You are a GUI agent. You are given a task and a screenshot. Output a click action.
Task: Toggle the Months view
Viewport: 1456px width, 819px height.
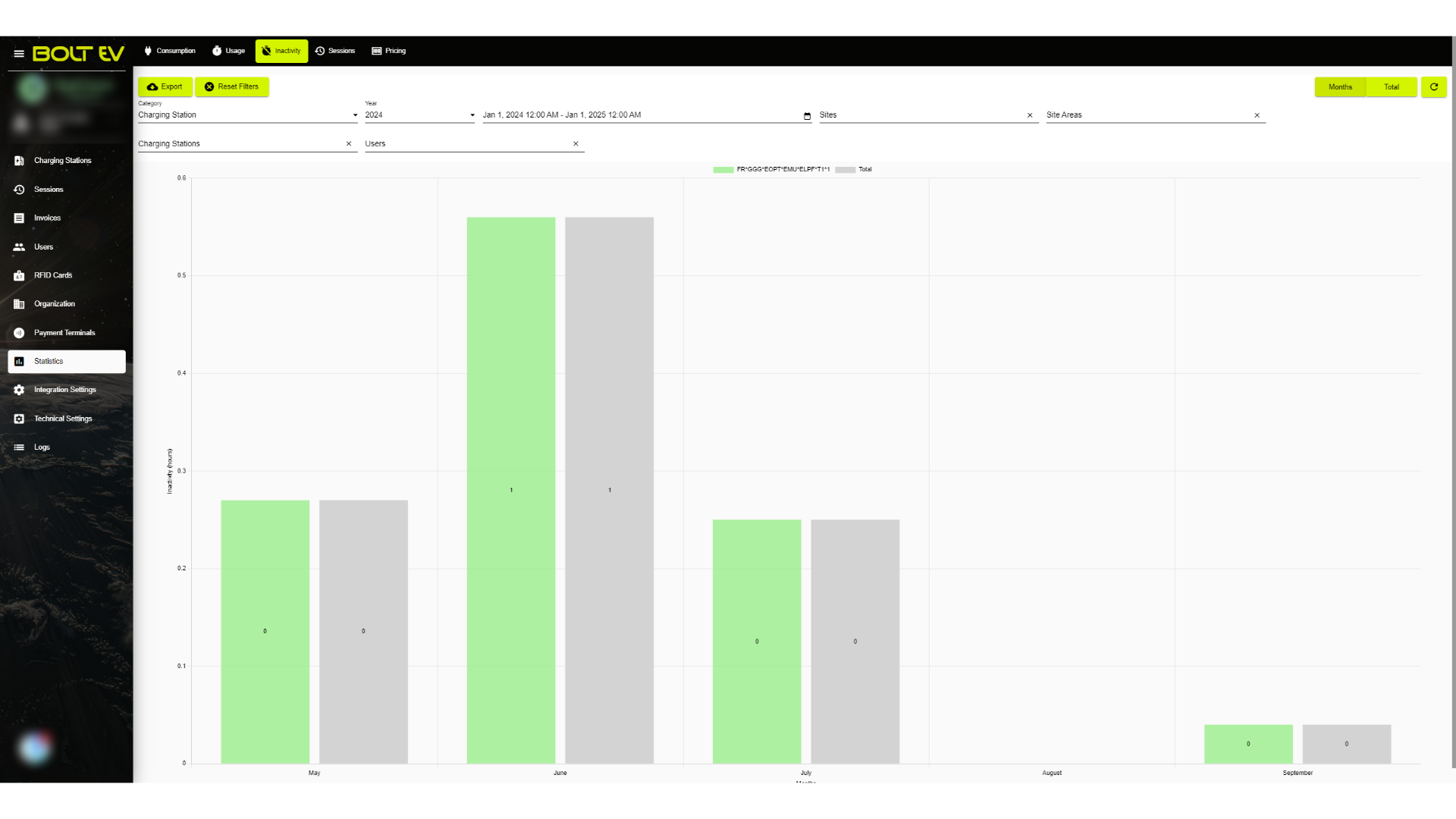click(x=1340, y=86)
